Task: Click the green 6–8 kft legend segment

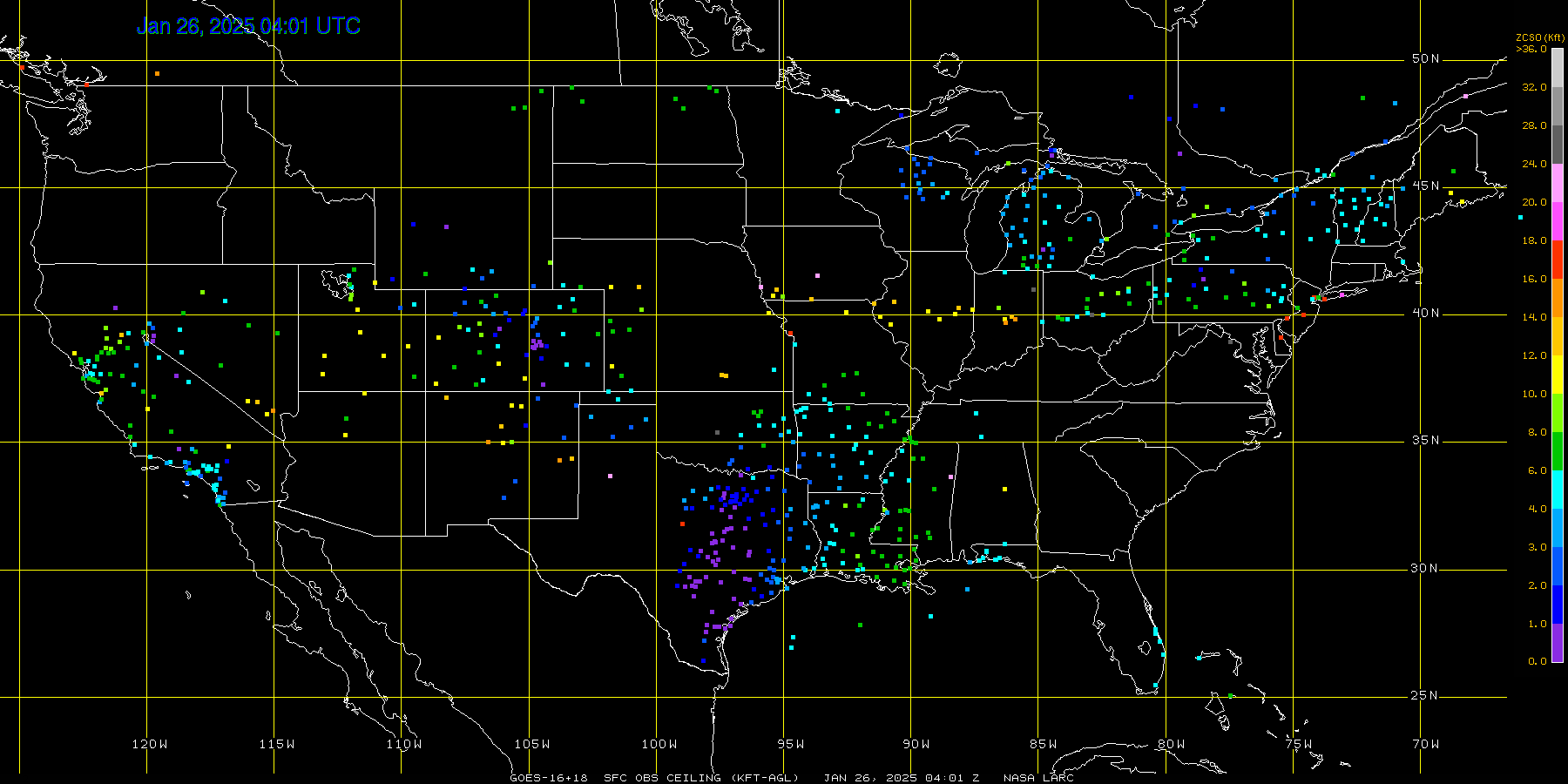Action: coord(1558,451)
